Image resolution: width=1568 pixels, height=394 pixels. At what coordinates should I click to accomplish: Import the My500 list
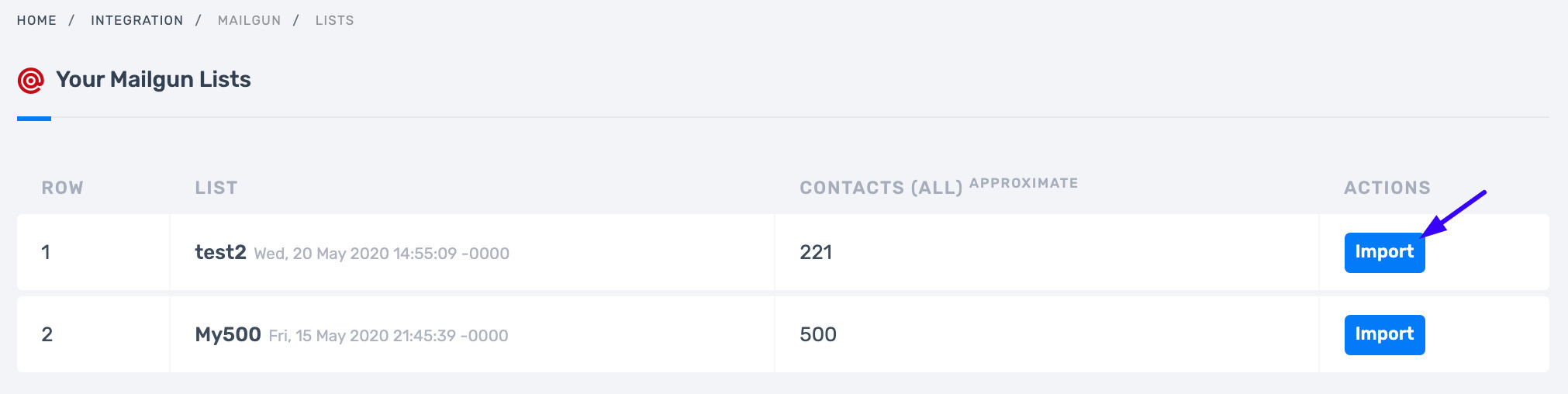pyautogui.click(x=1384, y=334)
